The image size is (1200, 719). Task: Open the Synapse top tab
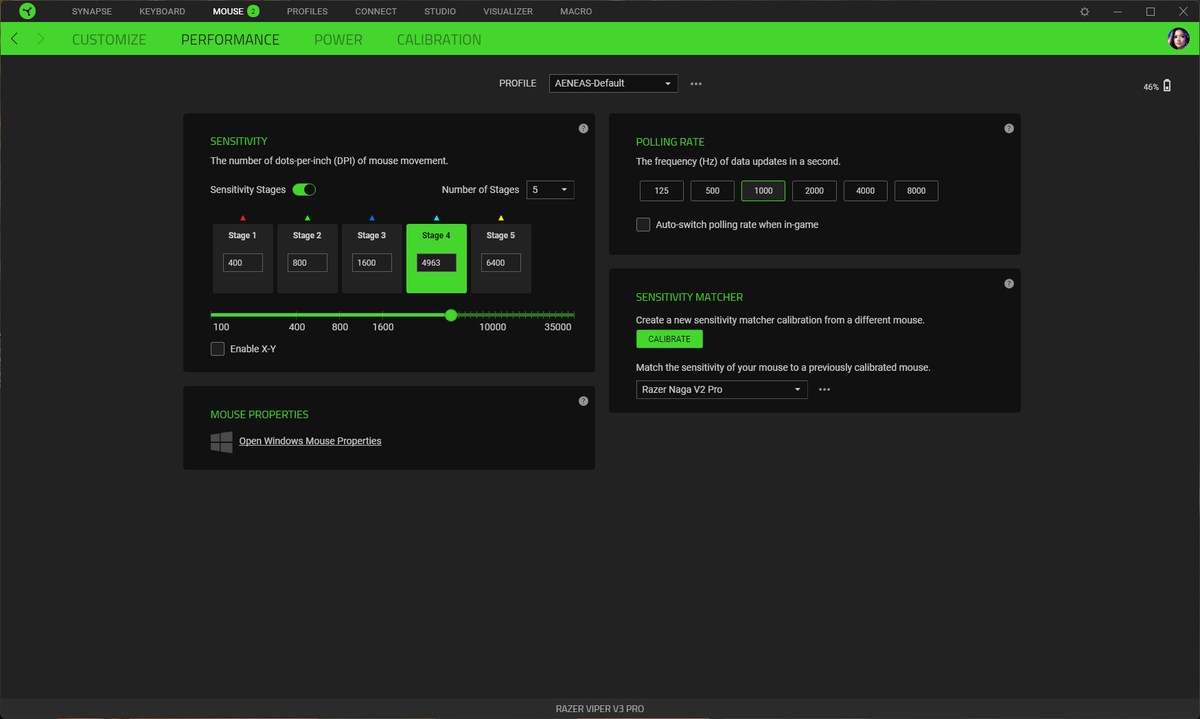point(92,11)
